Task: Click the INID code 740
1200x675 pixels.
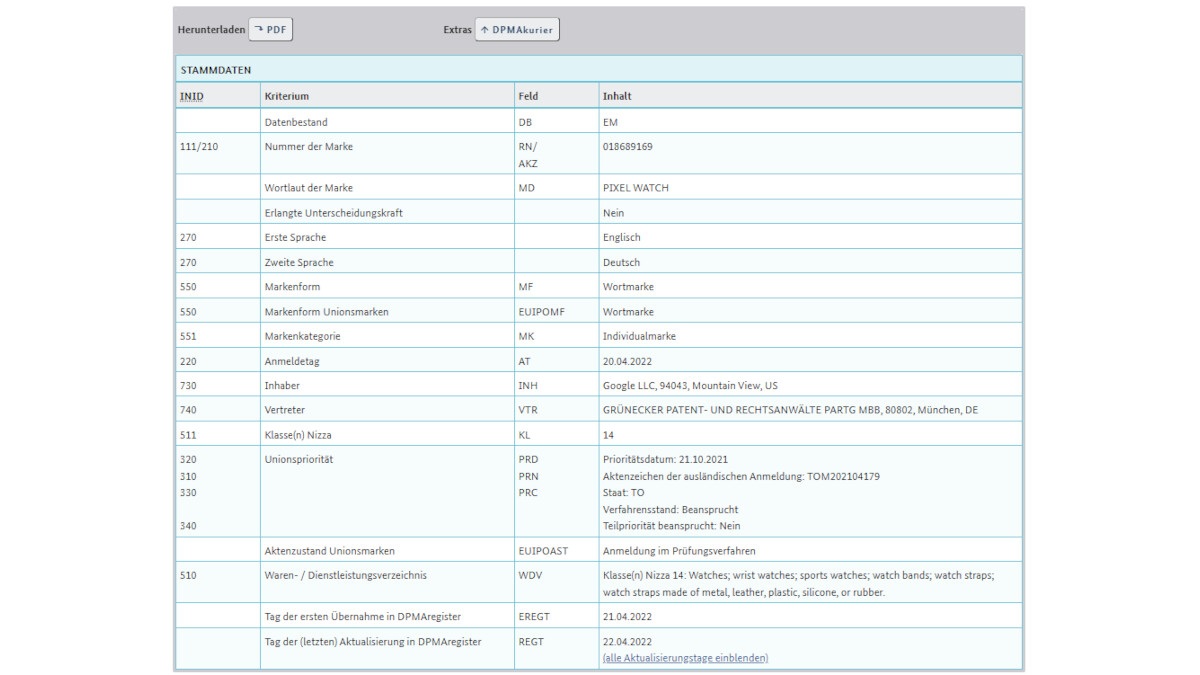Action: (188, 410)
